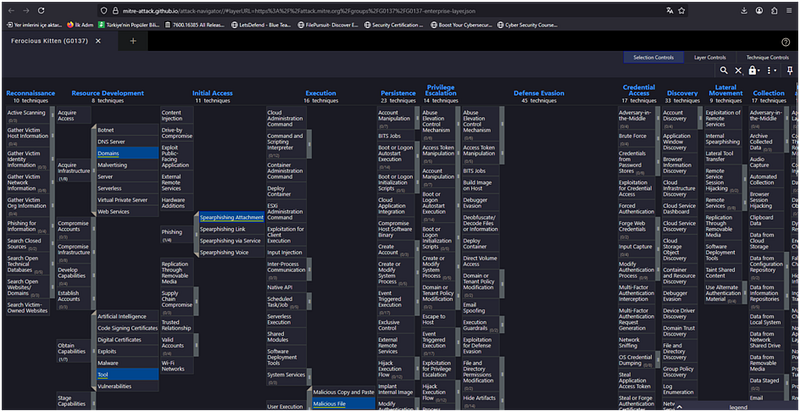Image resolution: width=800 pixels, height=412 pixels.
Task: Switch to Layer Controls tab
Action: pos(710,58)
